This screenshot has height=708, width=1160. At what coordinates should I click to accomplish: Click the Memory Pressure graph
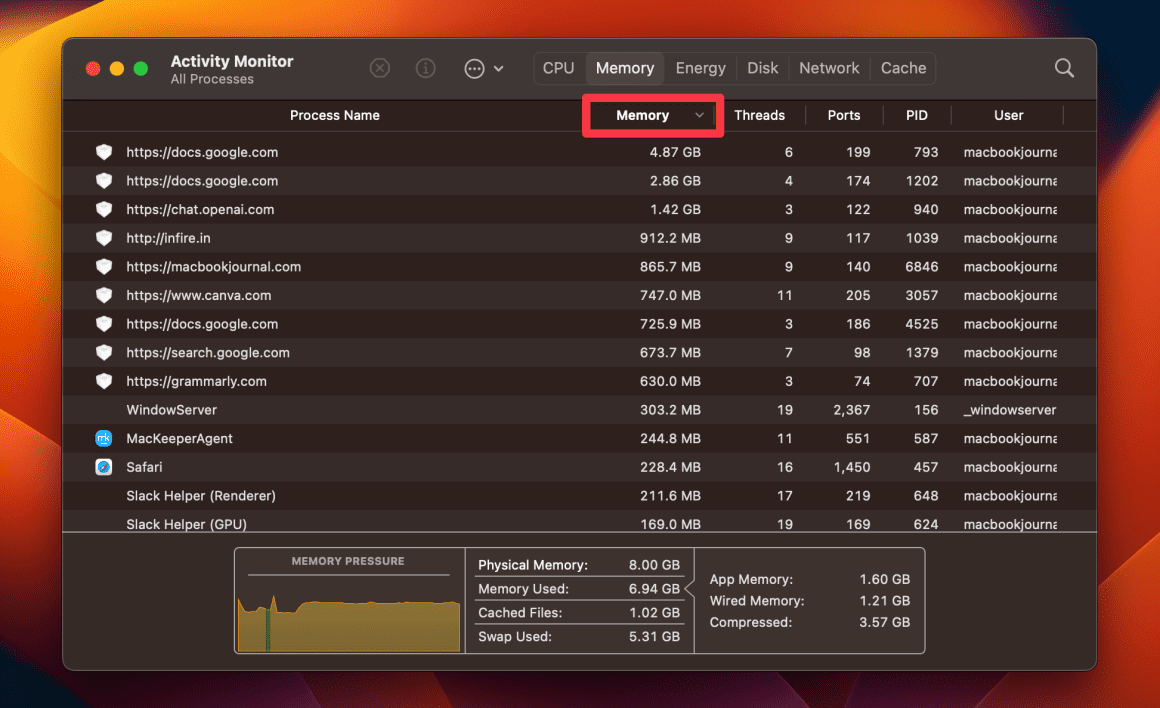click(347, 610)
